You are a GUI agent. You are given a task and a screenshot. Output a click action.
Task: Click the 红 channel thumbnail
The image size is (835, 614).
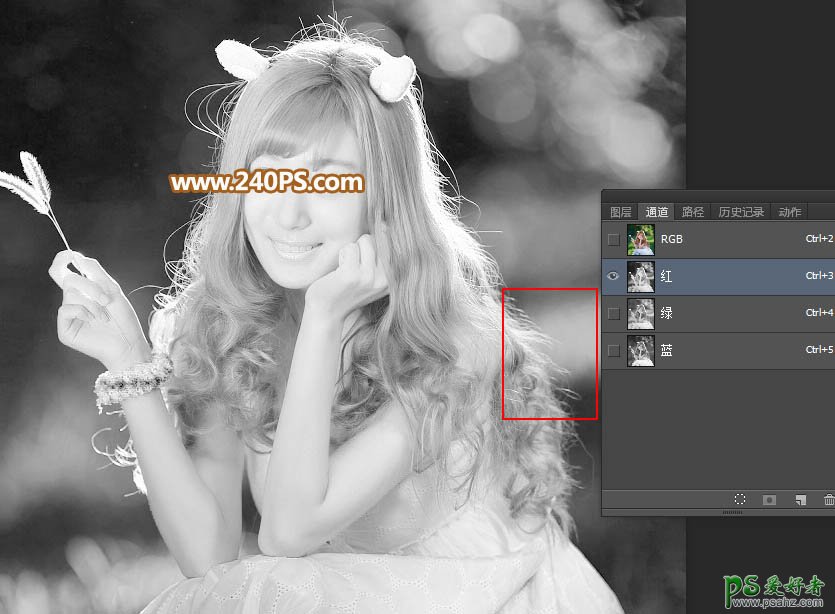click(x=641, y=276)
